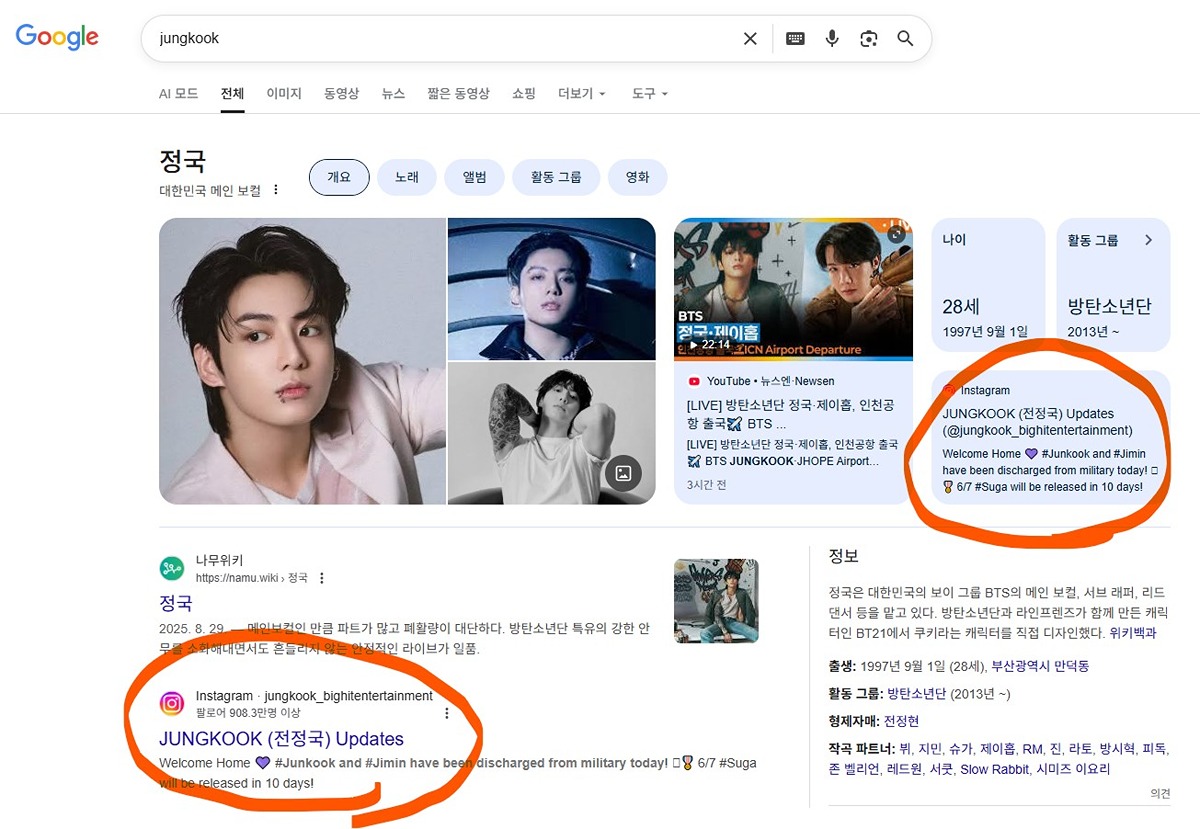This screenshot has width=1200, height=829.
Task: Open the JUNGKOOK (전정국) Updates link
Action: (x=281, y=739)
